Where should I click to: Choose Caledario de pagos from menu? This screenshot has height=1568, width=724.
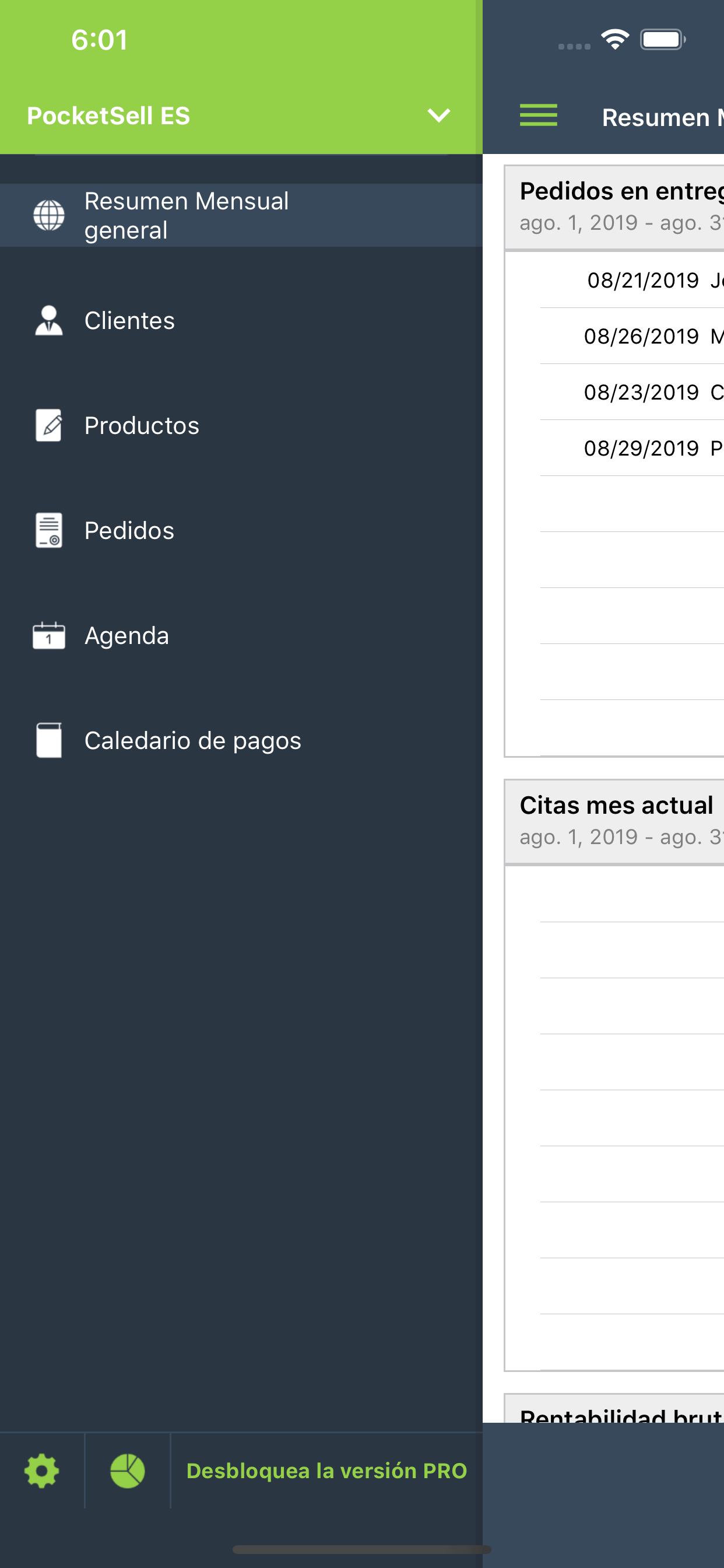192,740
